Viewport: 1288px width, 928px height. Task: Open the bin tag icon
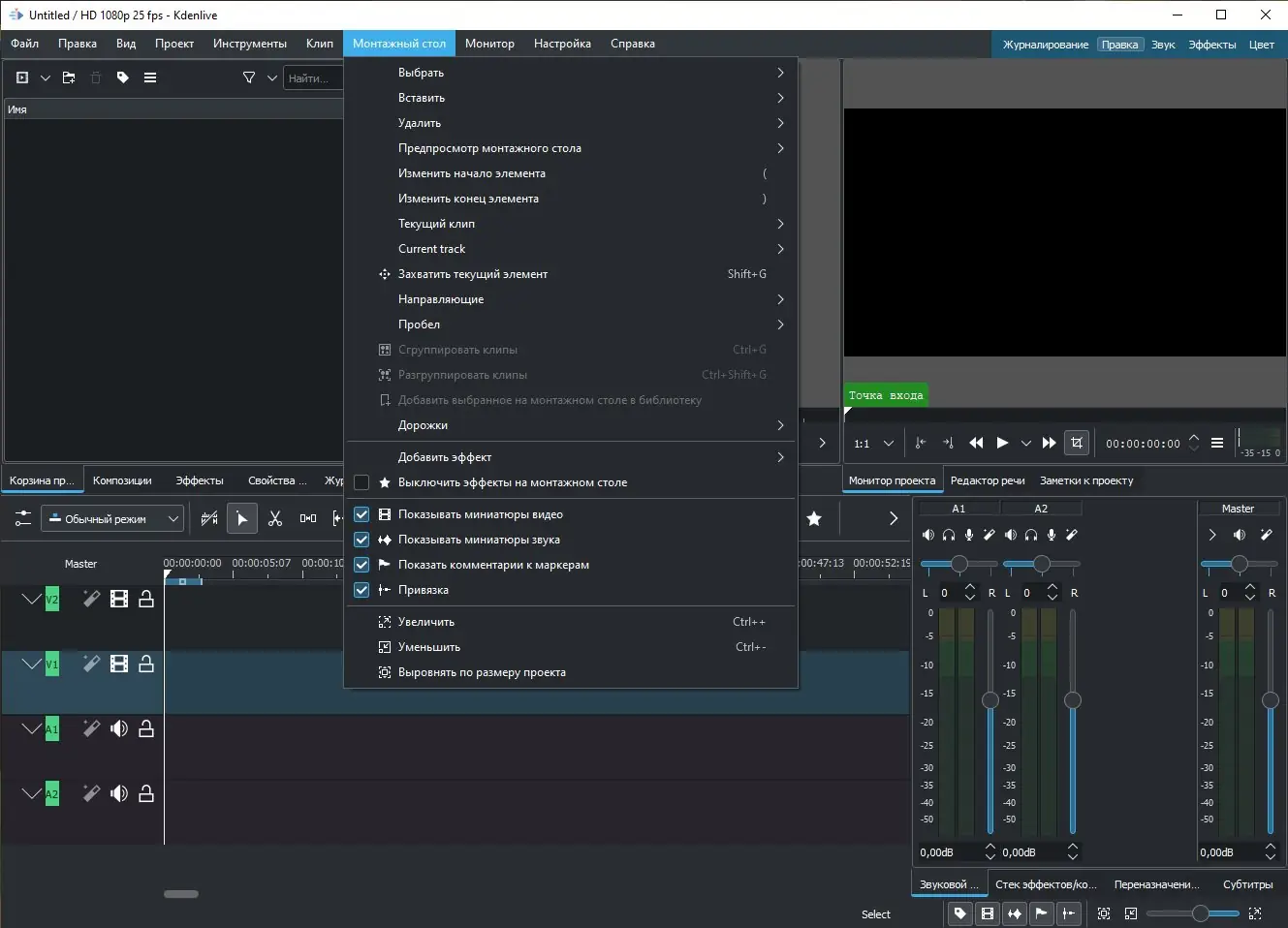[x=123, y=78]
